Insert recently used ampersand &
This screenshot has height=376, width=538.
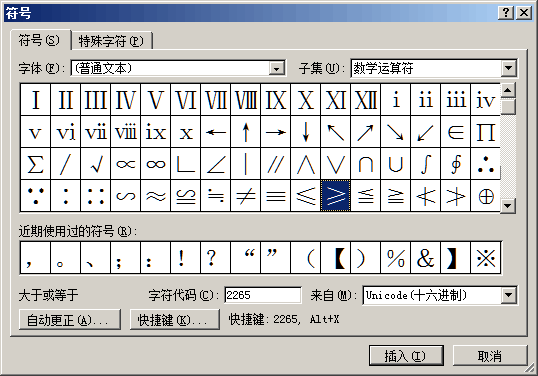pyautogui.click(x=425, y=258)
